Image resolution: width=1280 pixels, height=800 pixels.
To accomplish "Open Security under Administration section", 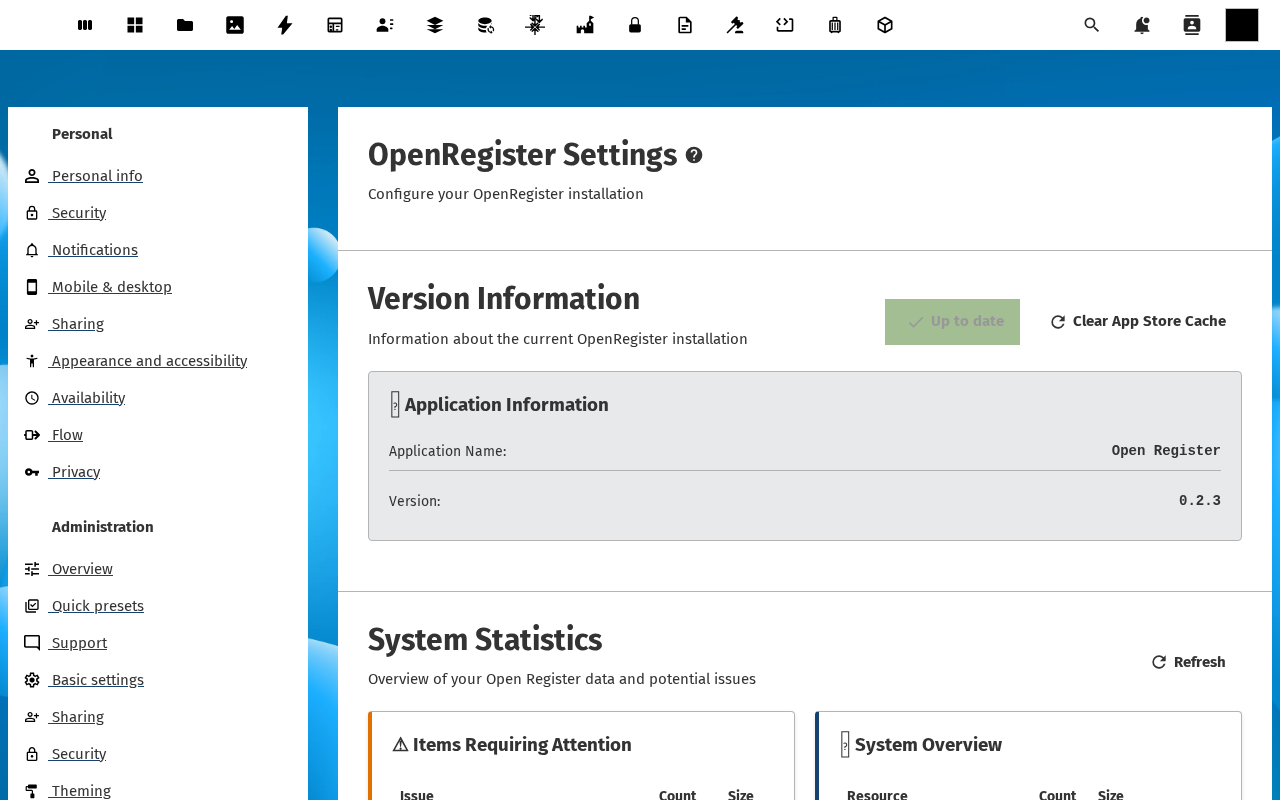I will (x=78, y=754).
